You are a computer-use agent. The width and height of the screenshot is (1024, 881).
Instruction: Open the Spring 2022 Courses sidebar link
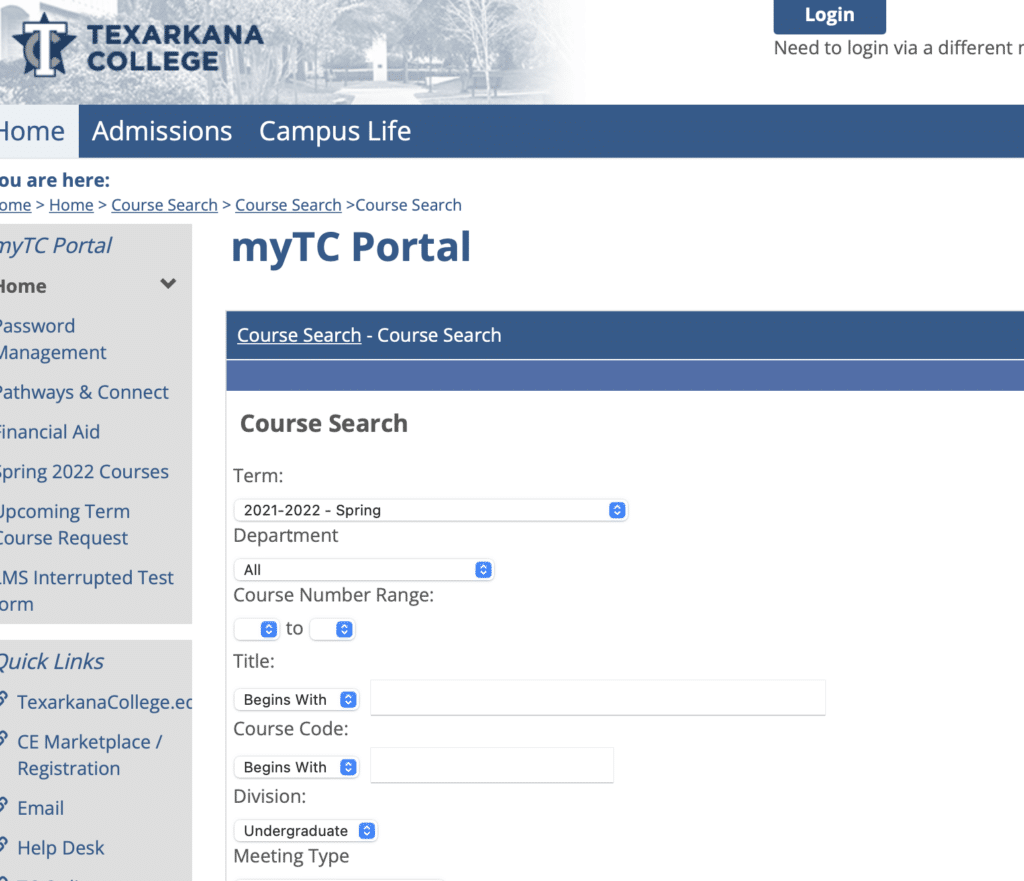tap(83, 472)
